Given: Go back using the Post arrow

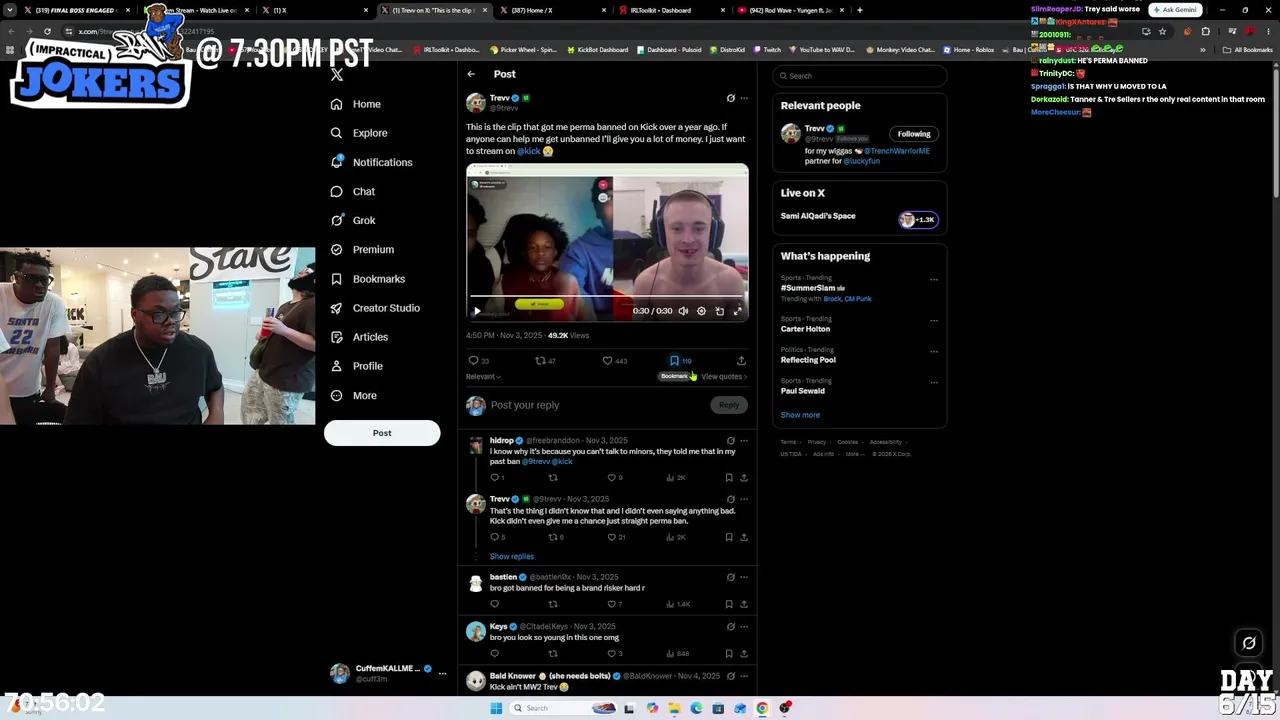Looking at the screenshot, I should [x=471, y=74].
